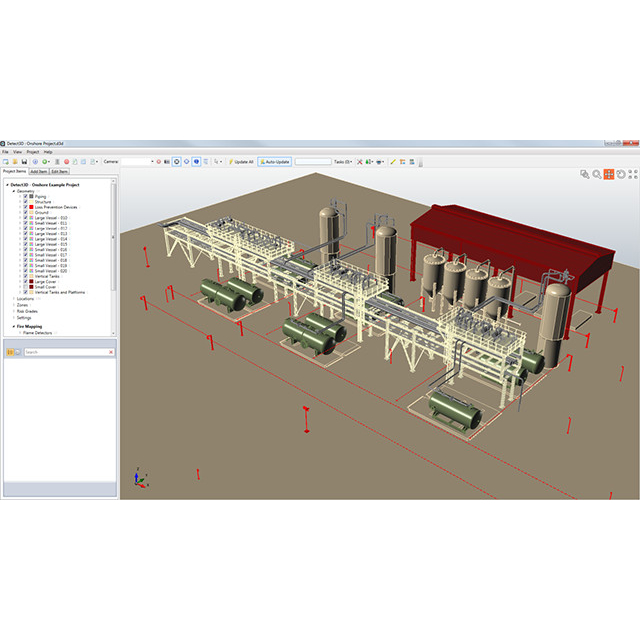Click the XYZ axis orientation gizmo
Image resolution: width=640 pixels, height=640 pixels.
click(140, 478)
